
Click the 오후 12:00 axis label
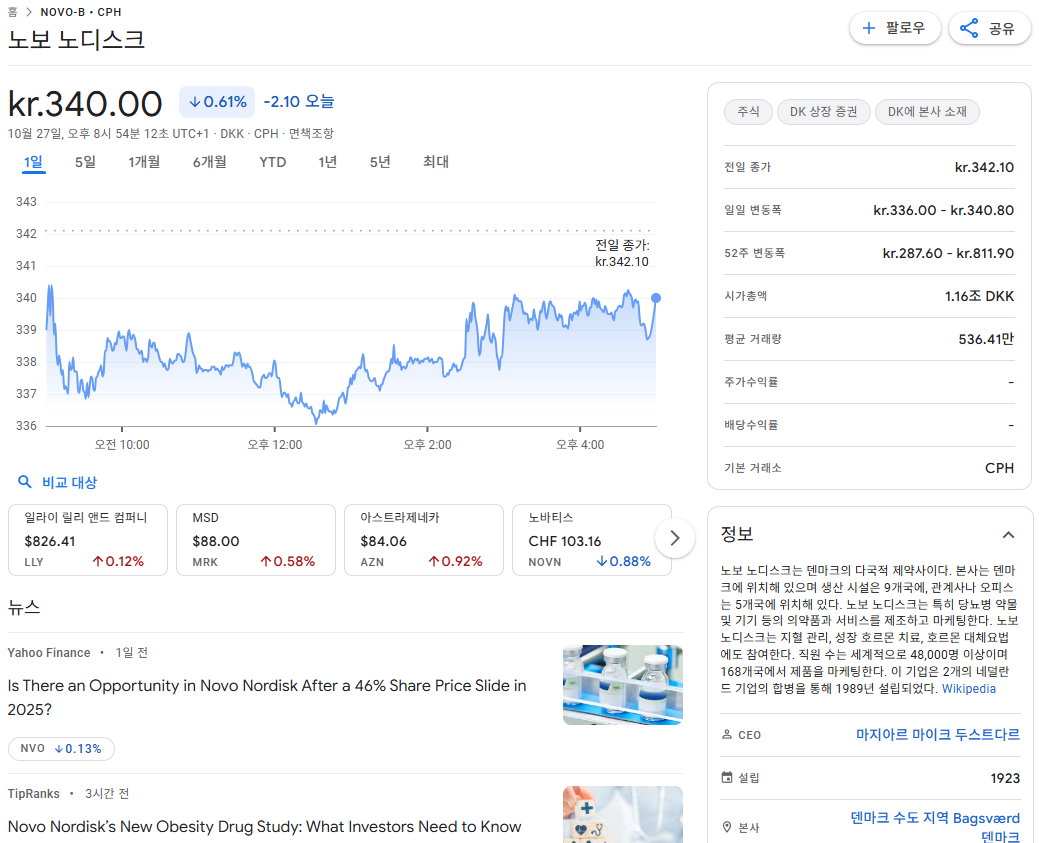pos(274,445)
